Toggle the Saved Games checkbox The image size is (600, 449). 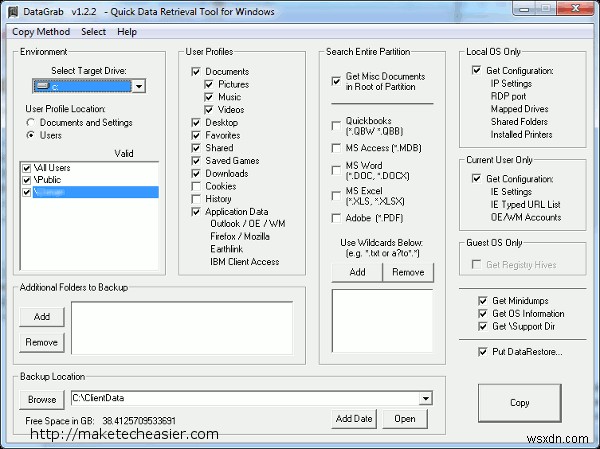pyautogui.click(x=196, y=161)
